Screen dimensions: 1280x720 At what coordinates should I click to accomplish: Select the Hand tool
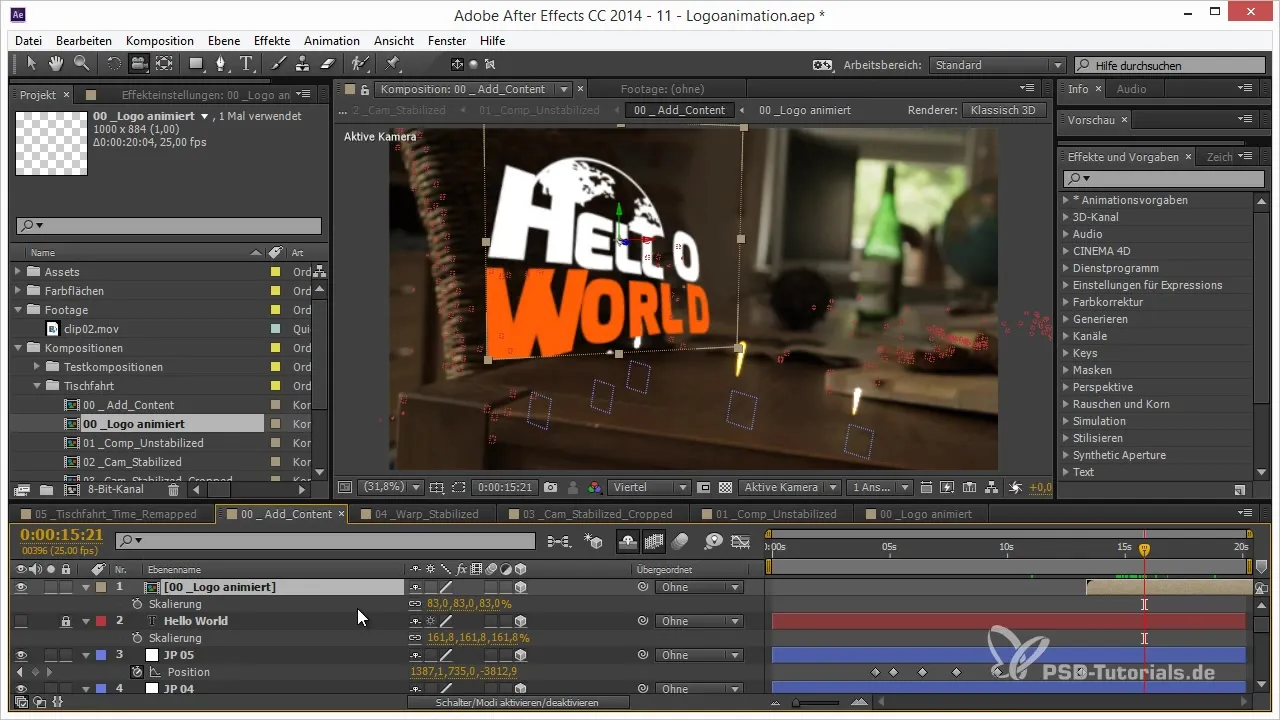[x=57, y=64]
